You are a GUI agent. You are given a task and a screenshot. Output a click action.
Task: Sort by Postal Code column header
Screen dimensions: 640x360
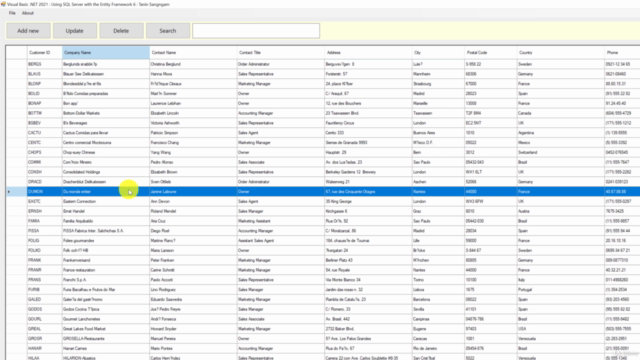coord(491,53)
